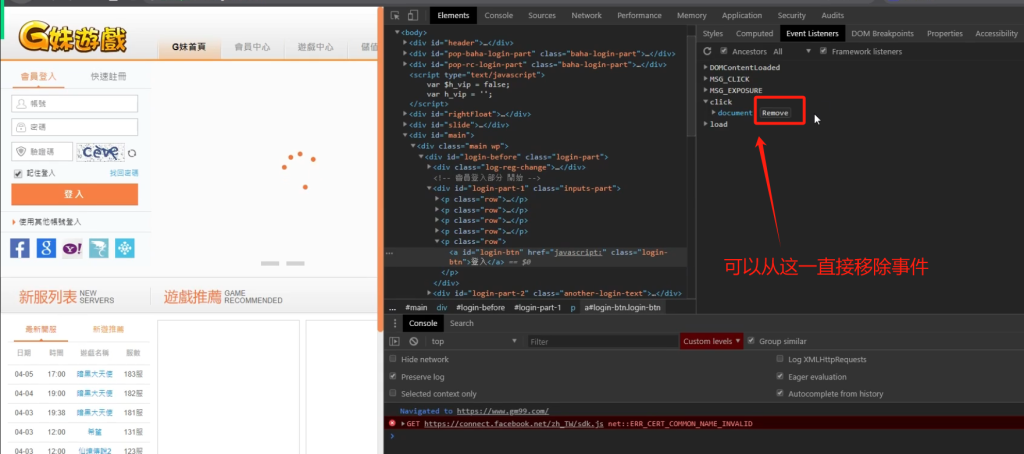This screenshot has width=1024, height=454.
Task: Open the DOM Breakpoints tab
Action: click(882, 33)
